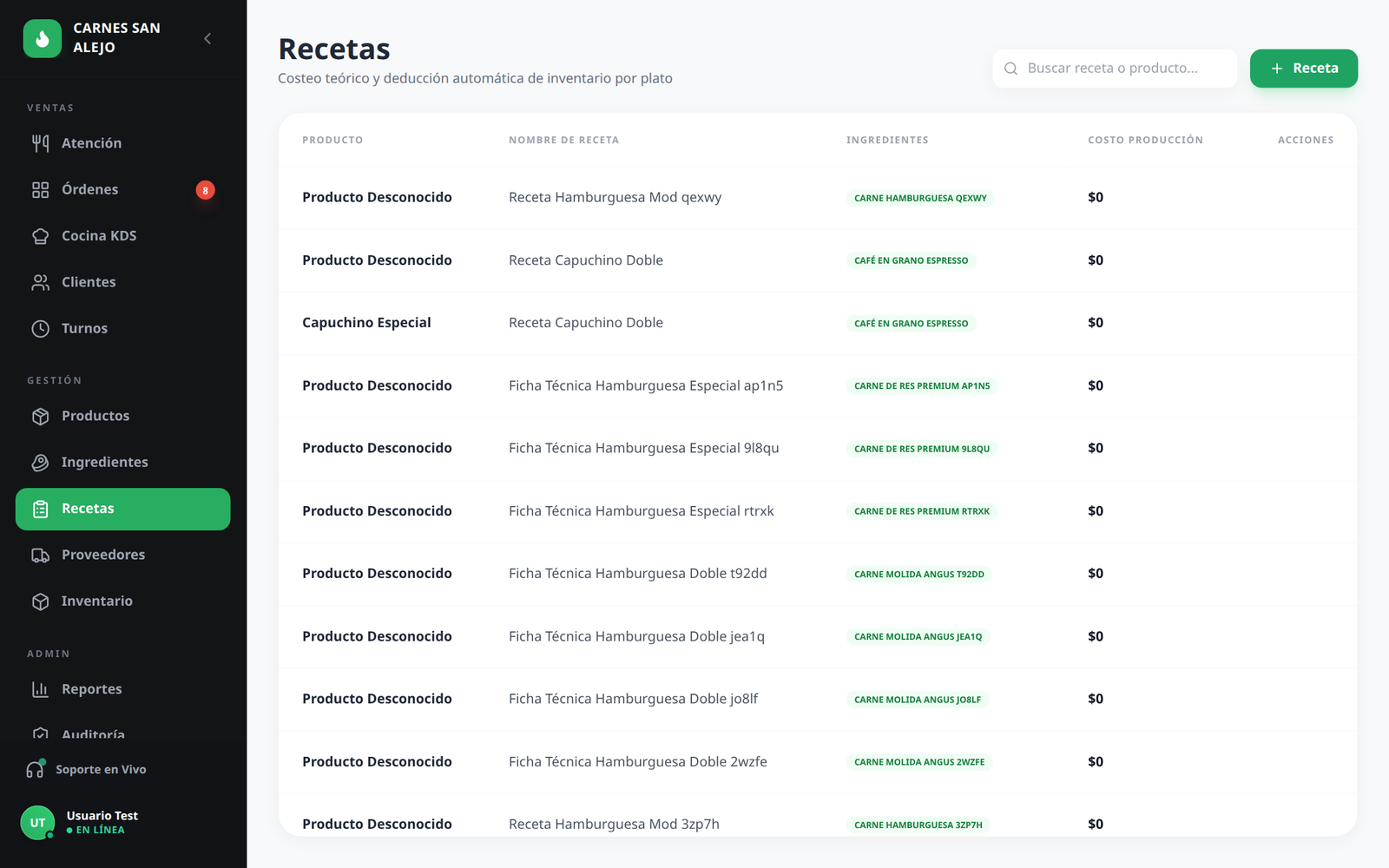This screenshot has height=868, width=1389.
Task: Open Reportes under Admin
Action: tap(122, 689)
